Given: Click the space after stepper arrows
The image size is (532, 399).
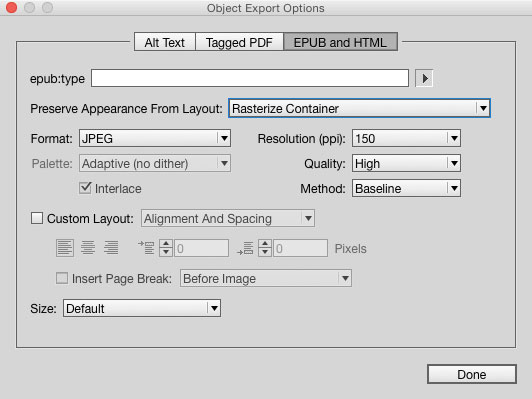Looking at the screenshot, I should pos(265,248).
